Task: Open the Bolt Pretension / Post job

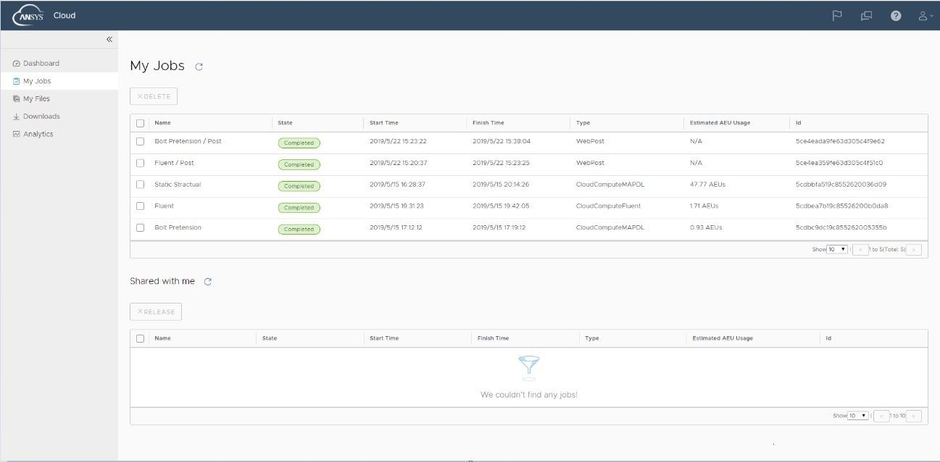Action: 188,142
